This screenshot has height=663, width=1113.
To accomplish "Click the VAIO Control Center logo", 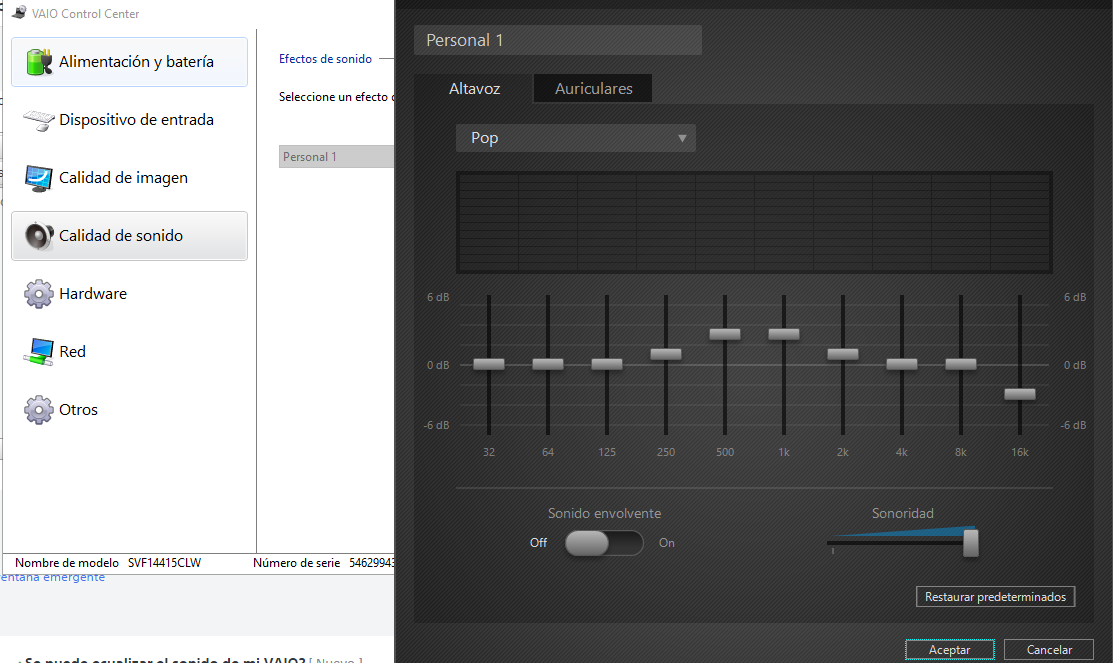I will [x=17, y=13].
